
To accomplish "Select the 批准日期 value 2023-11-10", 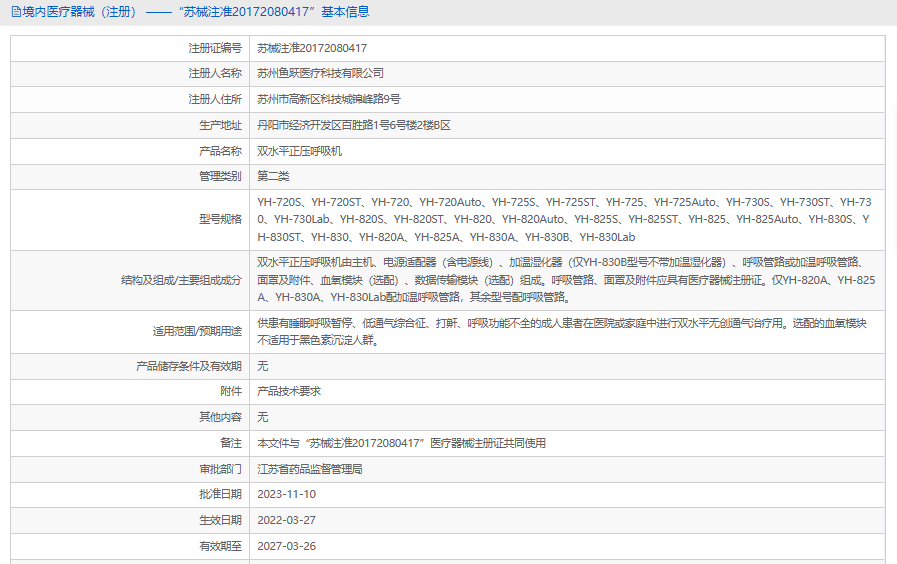I will (x=286, y=494).
